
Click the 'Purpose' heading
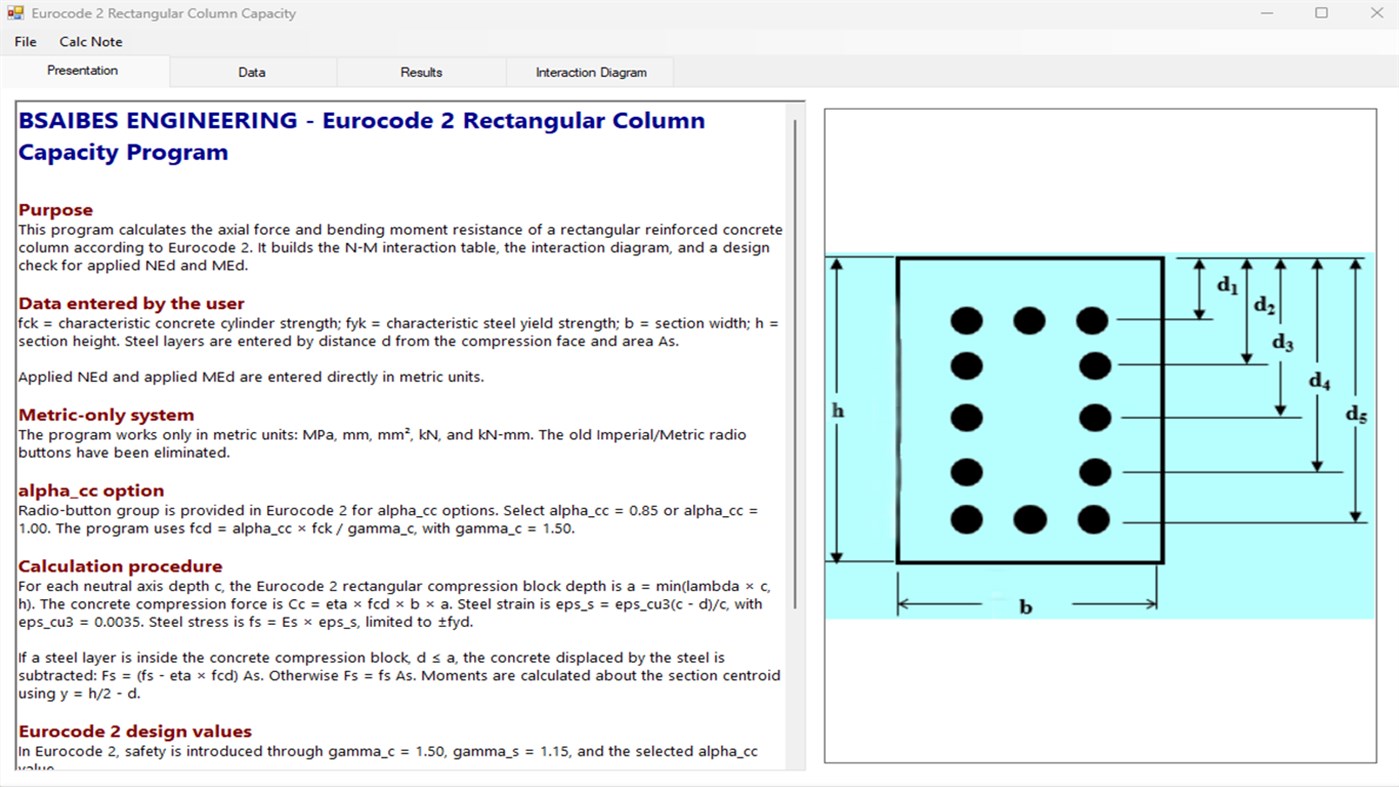(x=56, y=210)
